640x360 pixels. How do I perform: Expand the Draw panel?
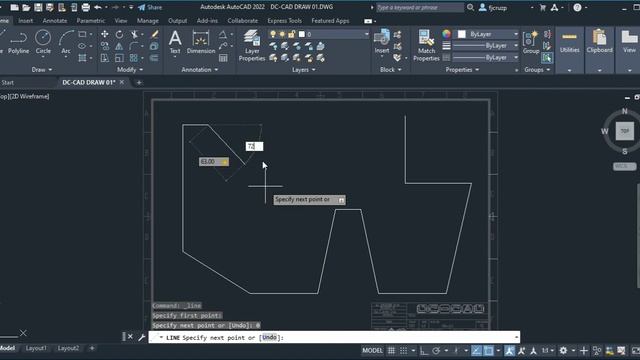42,70
